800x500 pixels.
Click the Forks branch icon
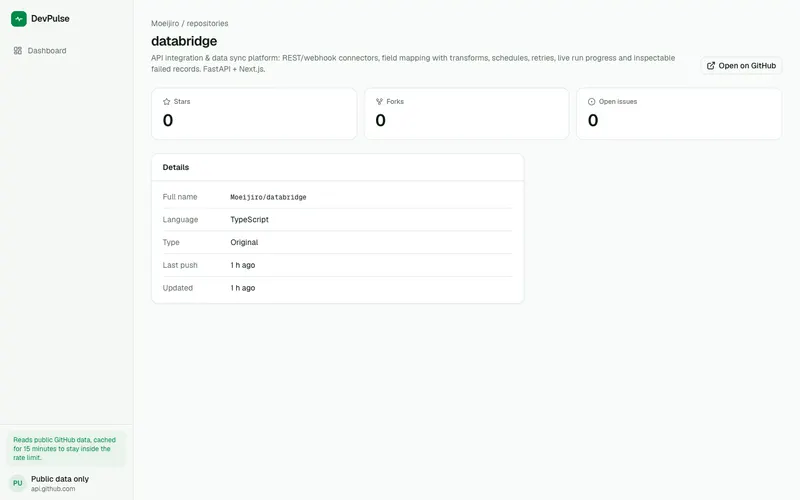point(379,102)
